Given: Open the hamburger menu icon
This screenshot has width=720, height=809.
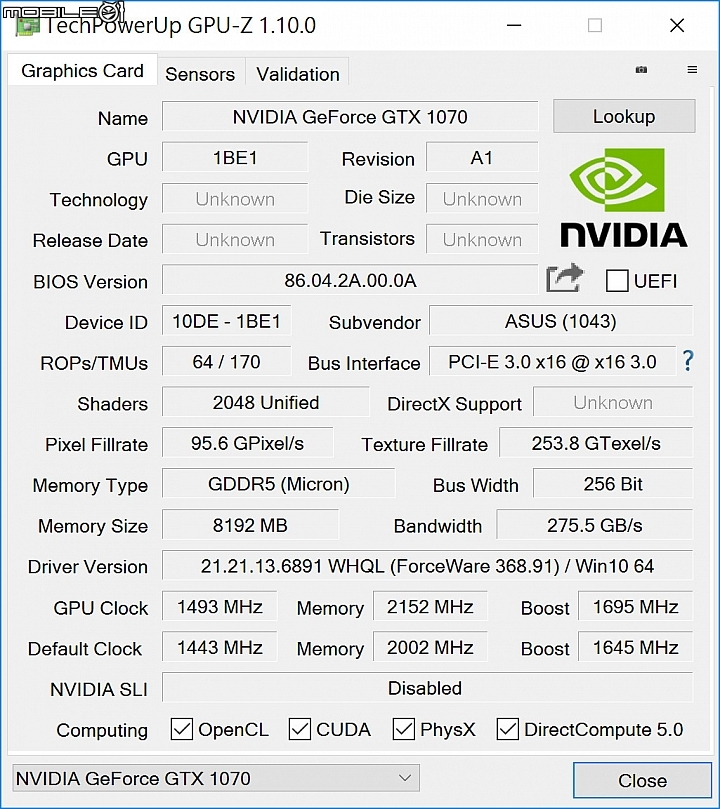Looking at the screenshot, I should pyautogui.click(x=692, y=70).
